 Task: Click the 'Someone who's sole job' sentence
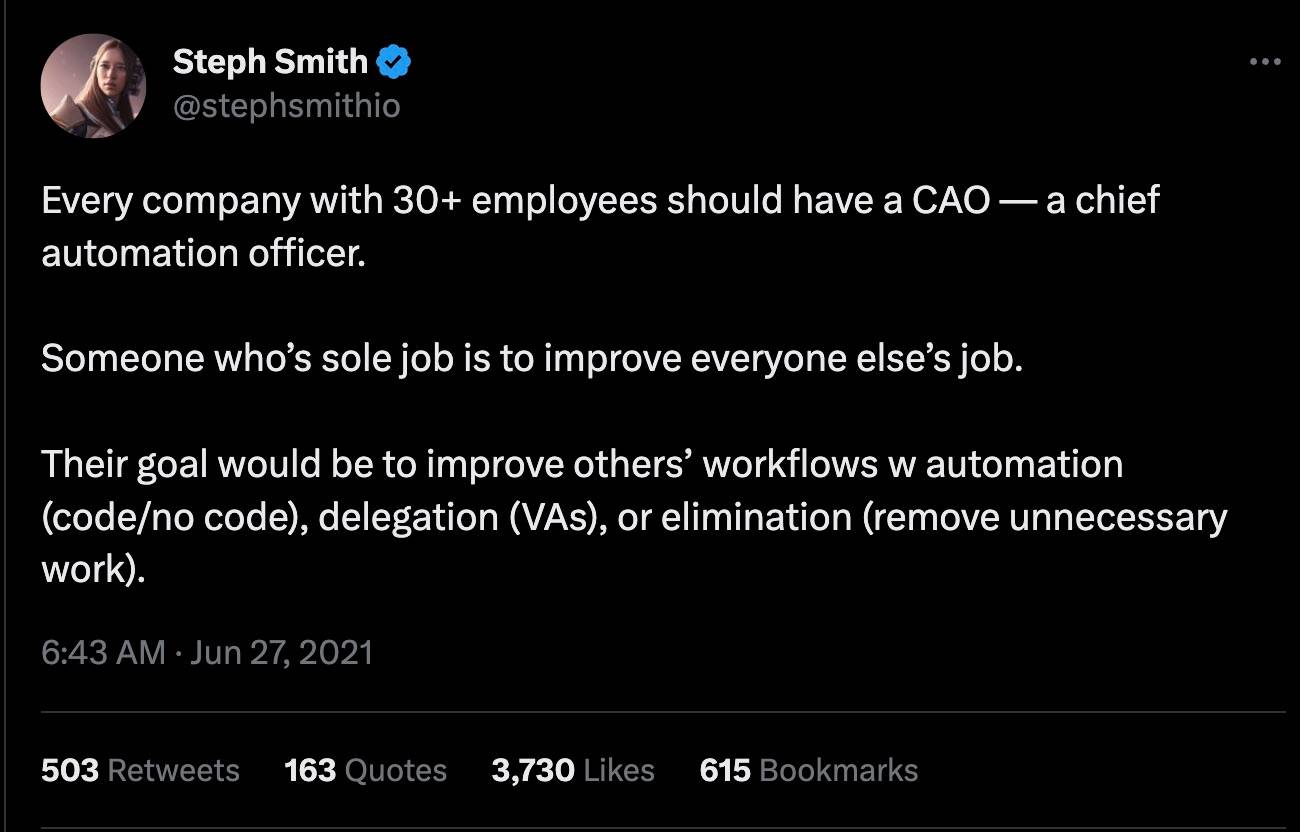tap(532, 359)
